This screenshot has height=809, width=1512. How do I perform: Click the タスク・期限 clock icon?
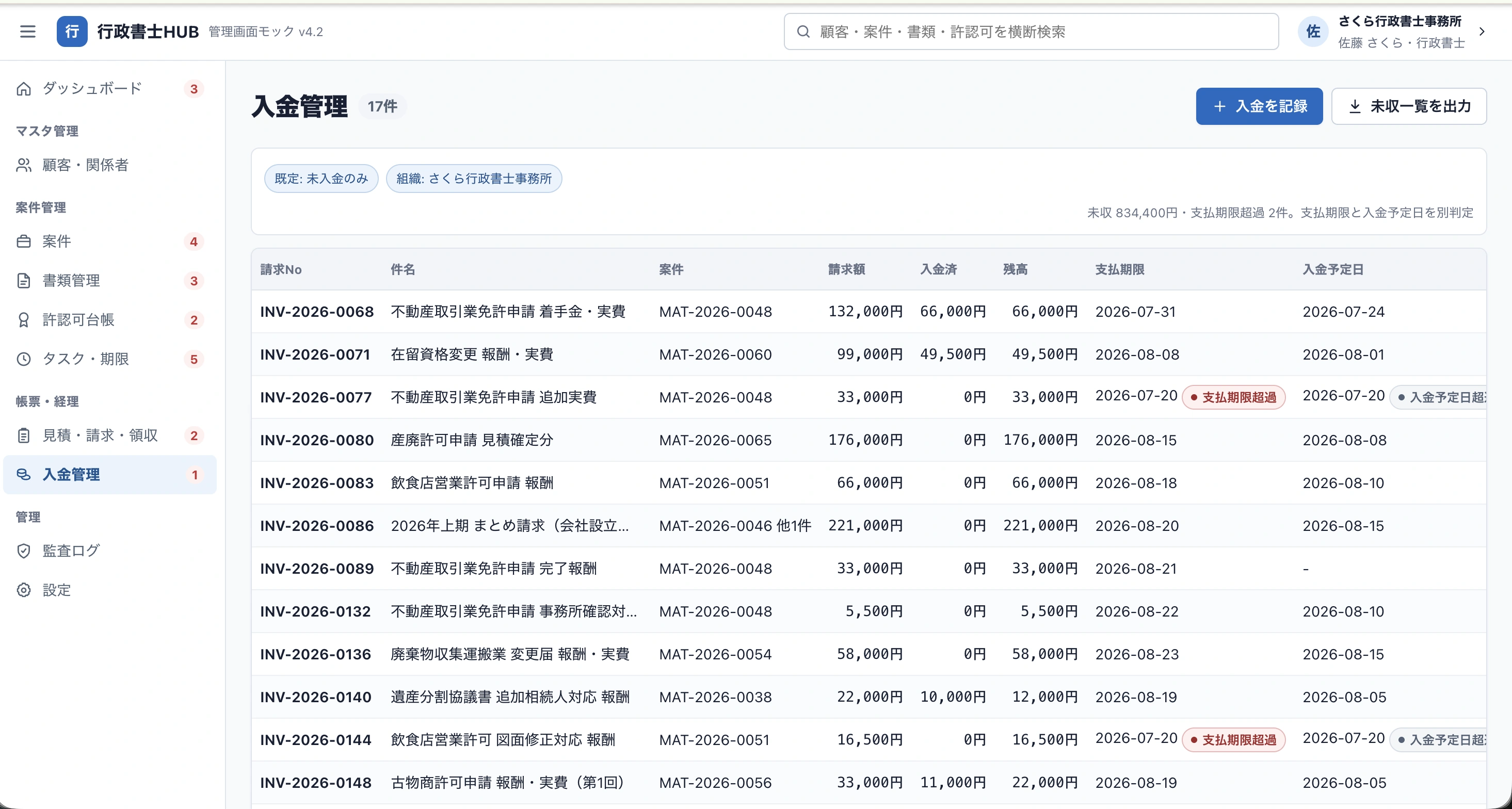[23, 359]
